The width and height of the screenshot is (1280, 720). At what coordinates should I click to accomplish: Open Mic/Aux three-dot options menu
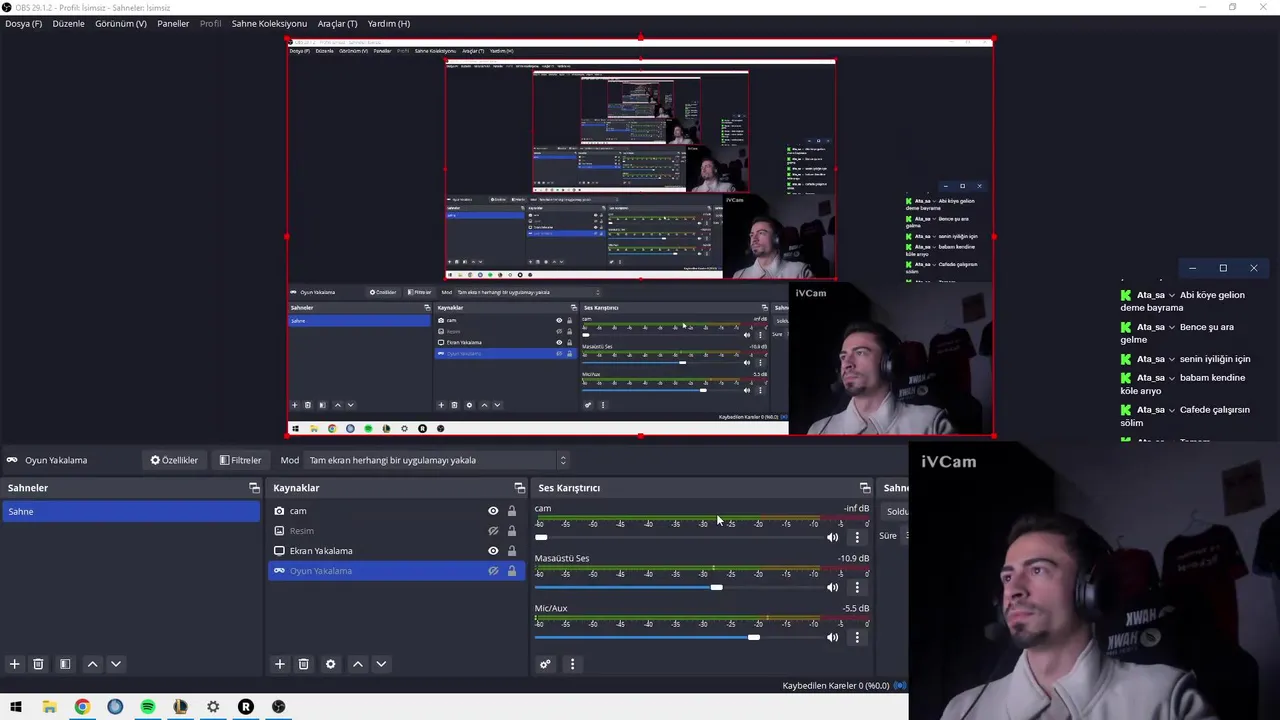pos(857,637)
